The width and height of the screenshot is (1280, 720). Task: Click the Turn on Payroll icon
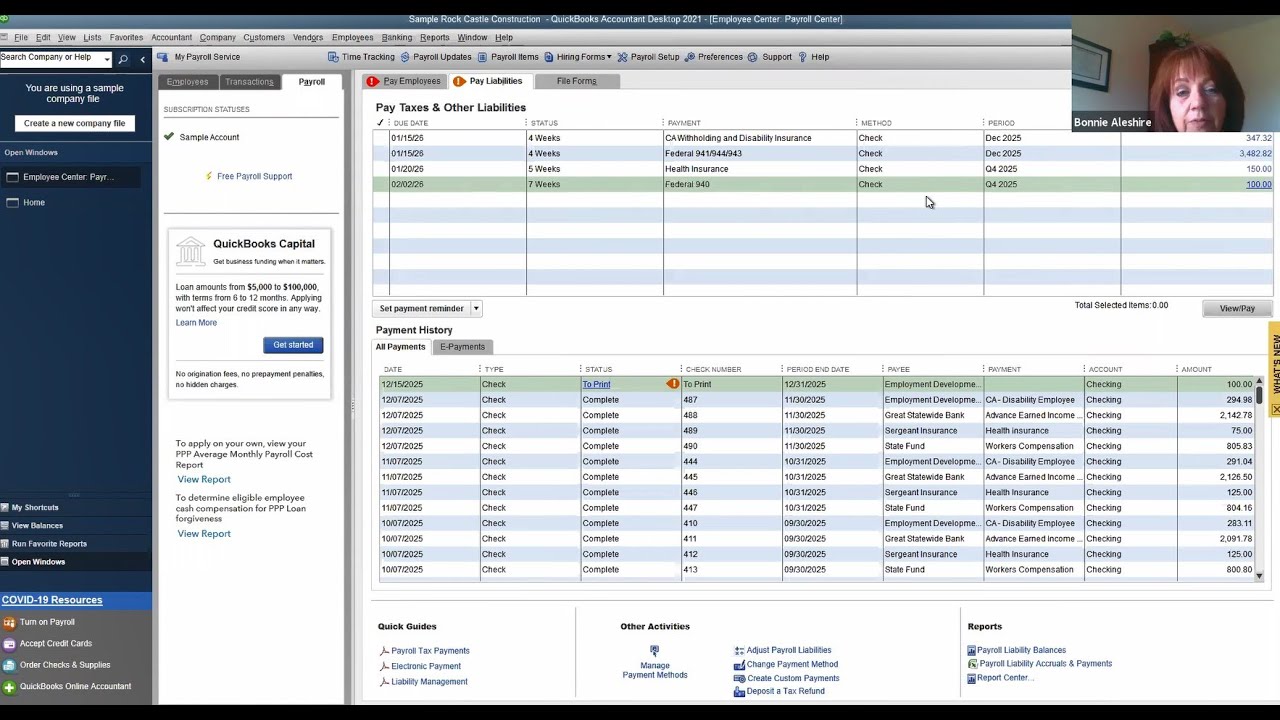9,622
